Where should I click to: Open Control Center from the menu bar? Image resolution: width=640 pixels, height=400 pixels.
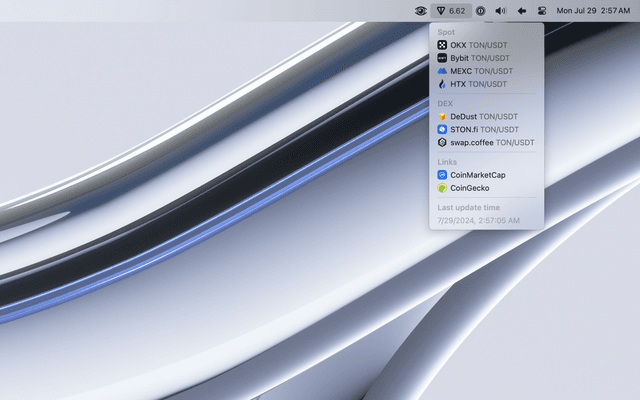[544, 10]
